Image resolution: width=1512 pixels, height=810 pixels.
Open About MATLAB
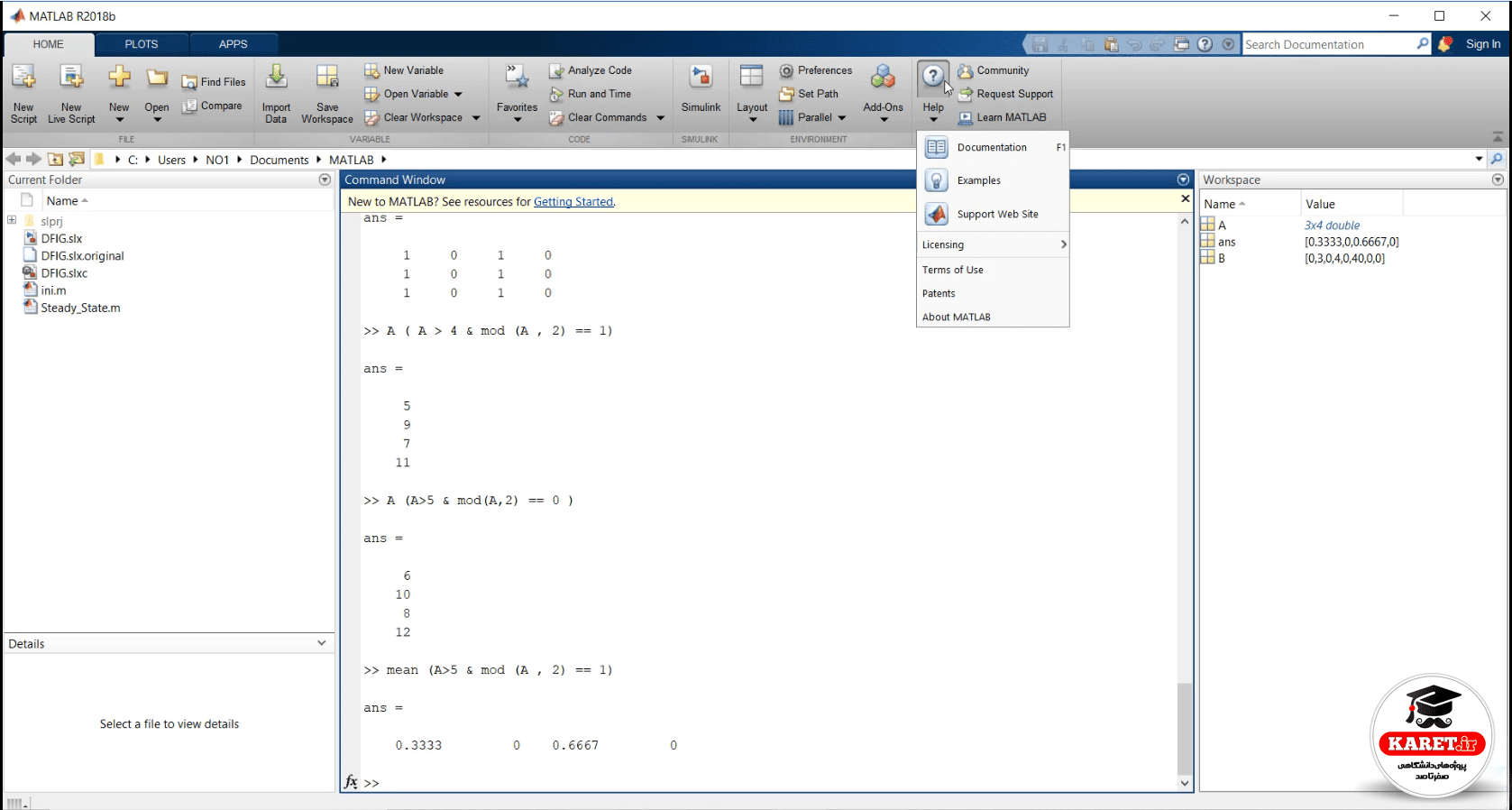993,317
